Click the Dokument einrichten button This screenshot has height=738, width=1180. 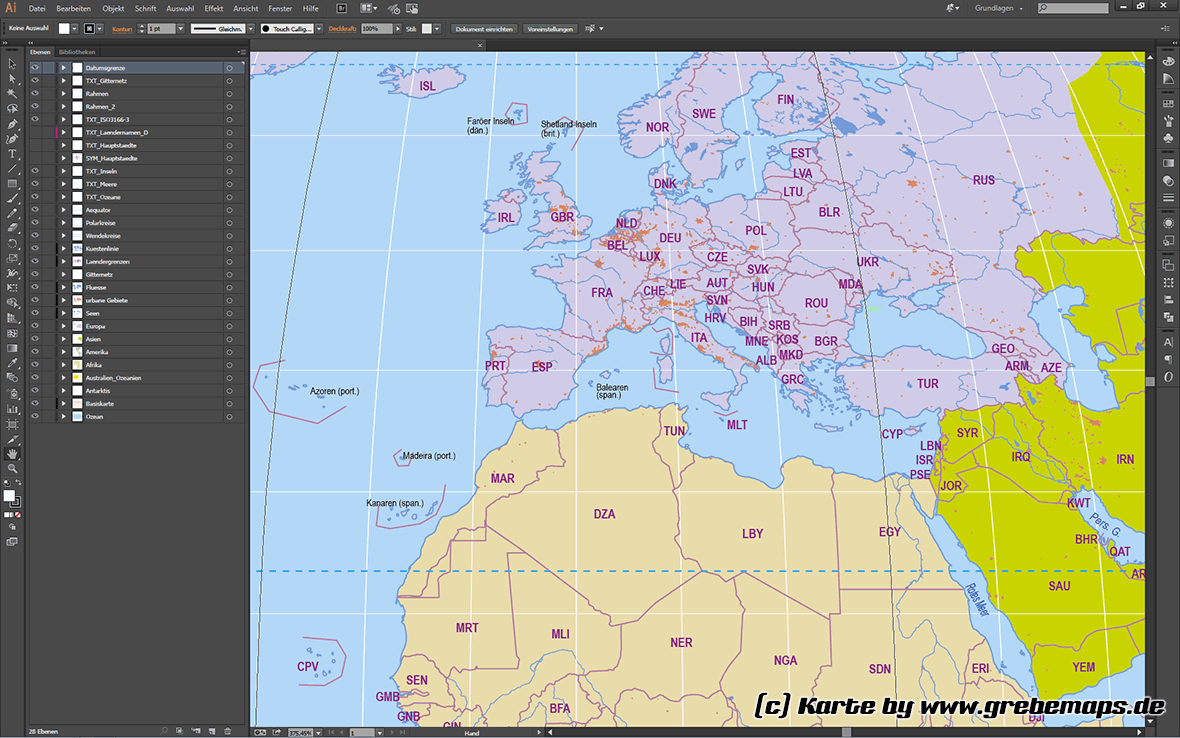coord(483,29)
